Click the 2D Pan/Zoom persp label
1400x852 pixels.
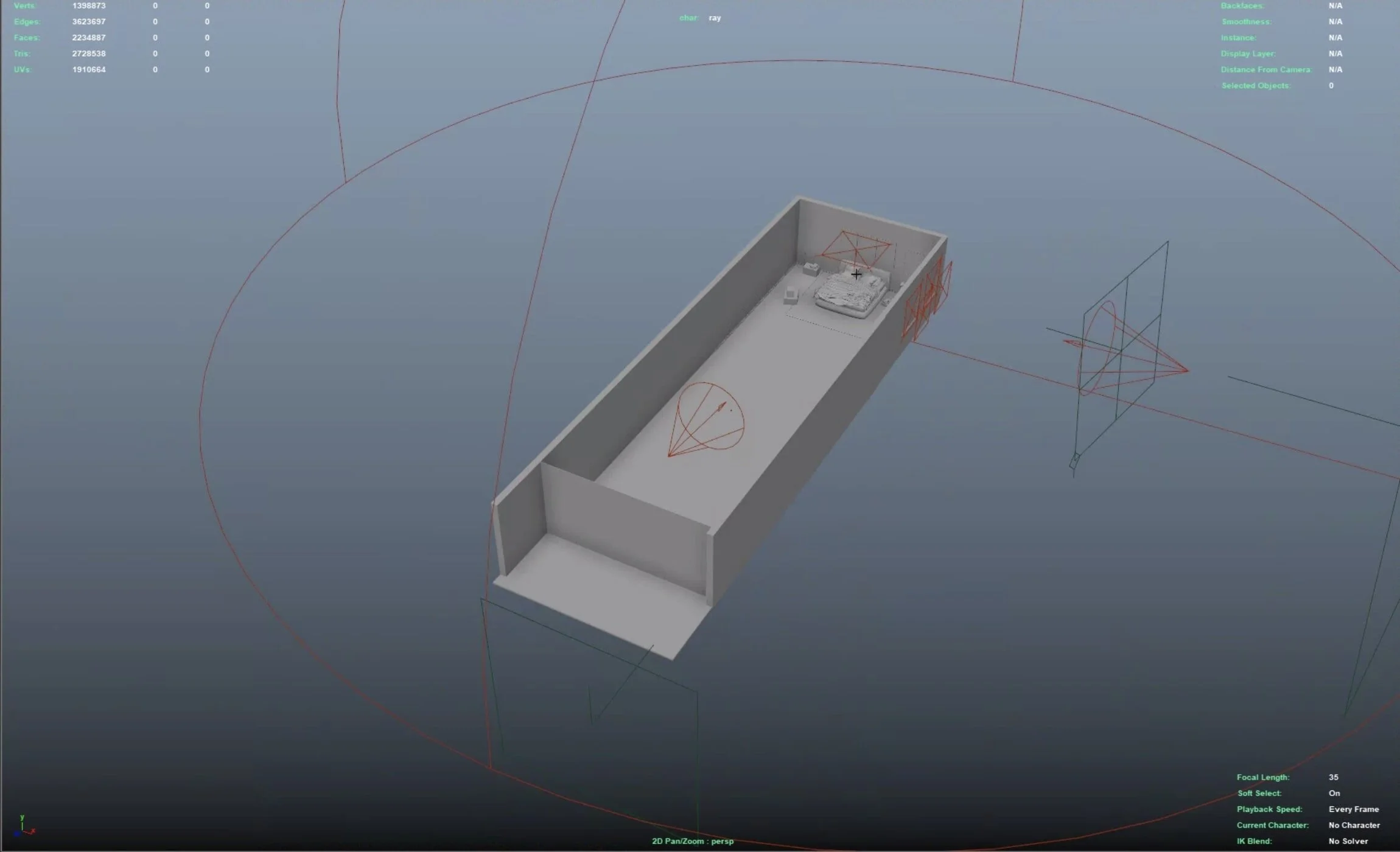coord(692,841)
